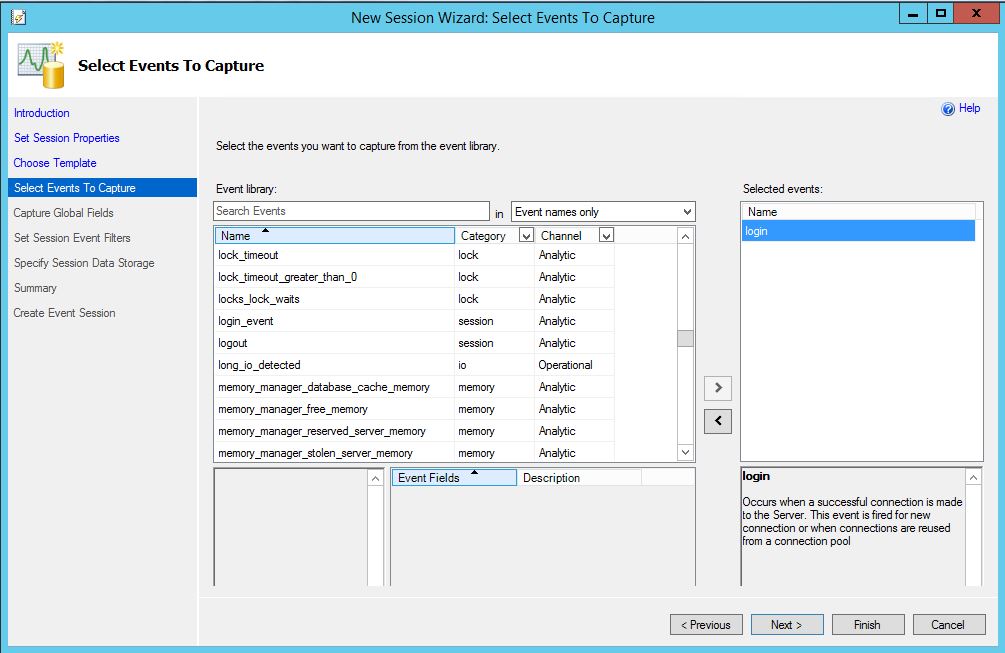Viewport: 1005px width, 653px height.
Task: Open Specify Session Data Storage step
Action: tap(84, 263)
